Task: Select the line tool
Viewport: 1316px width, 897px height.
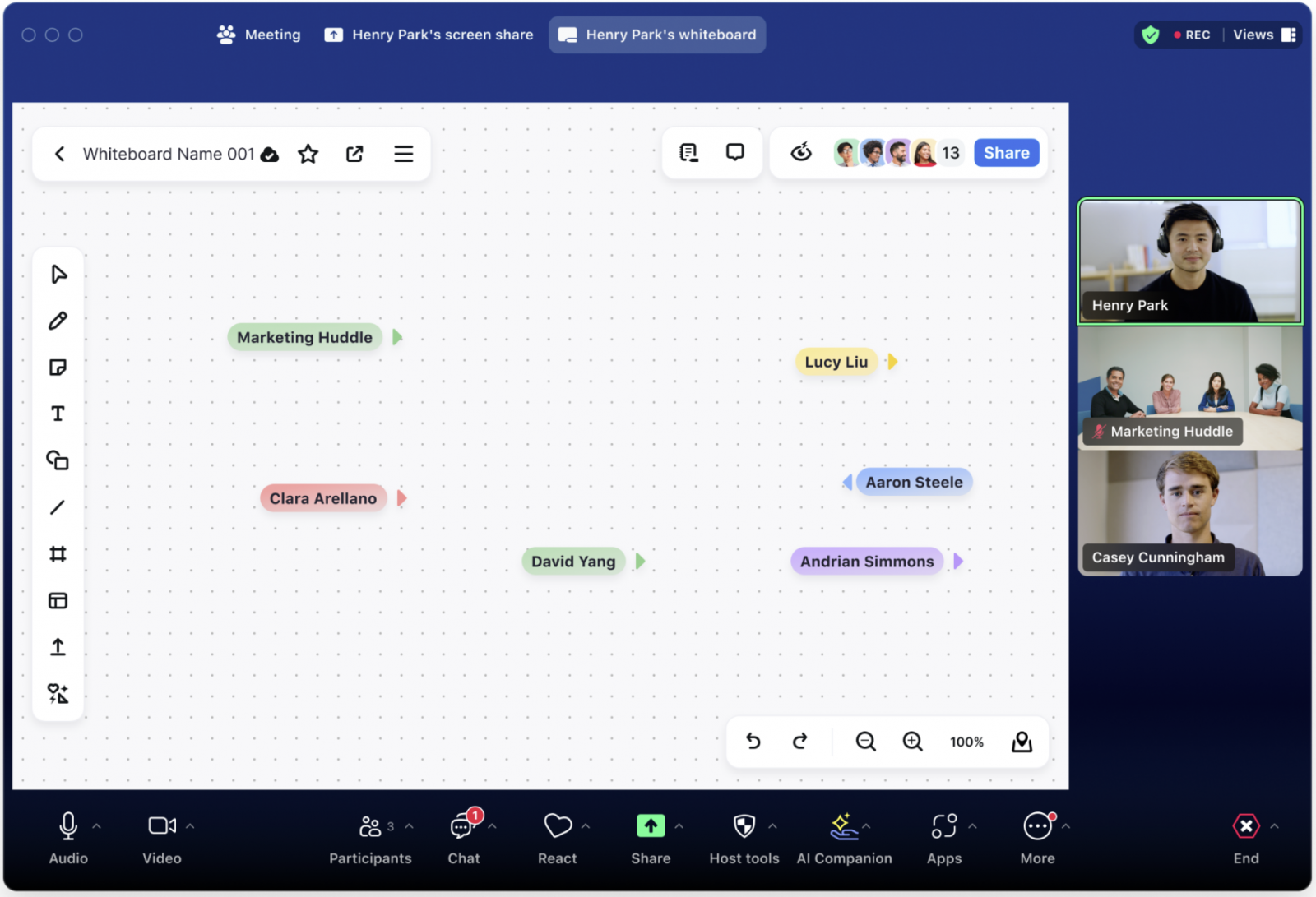Action: (58, 507)
